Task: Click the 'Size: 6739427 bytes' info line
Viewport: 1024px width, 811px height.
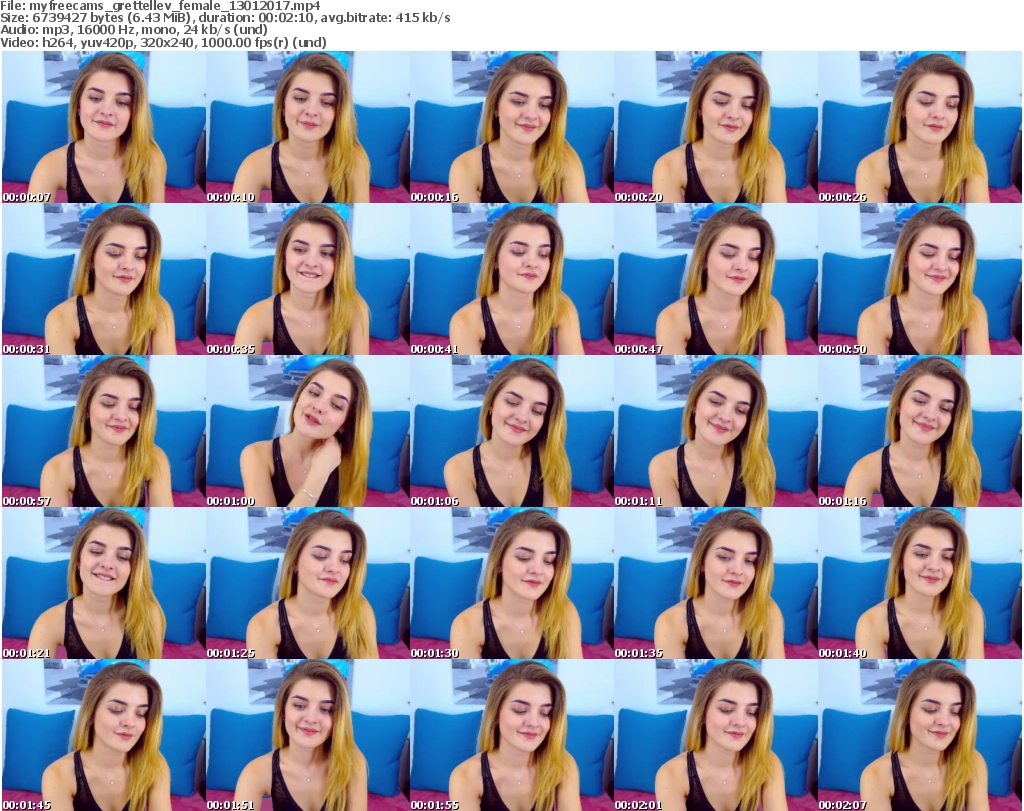Action: [x=225, y=18]
